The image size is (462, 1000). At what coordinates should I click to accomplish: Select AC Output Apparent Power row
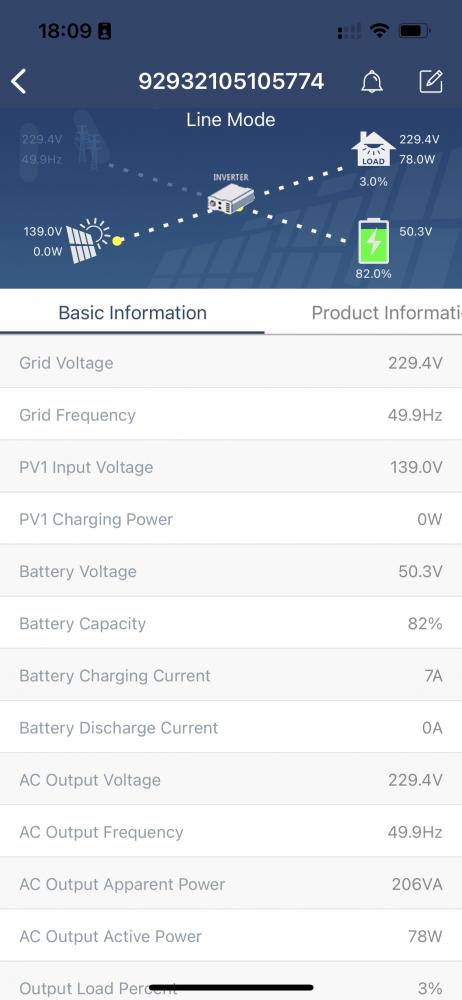(x=231, y=884)
